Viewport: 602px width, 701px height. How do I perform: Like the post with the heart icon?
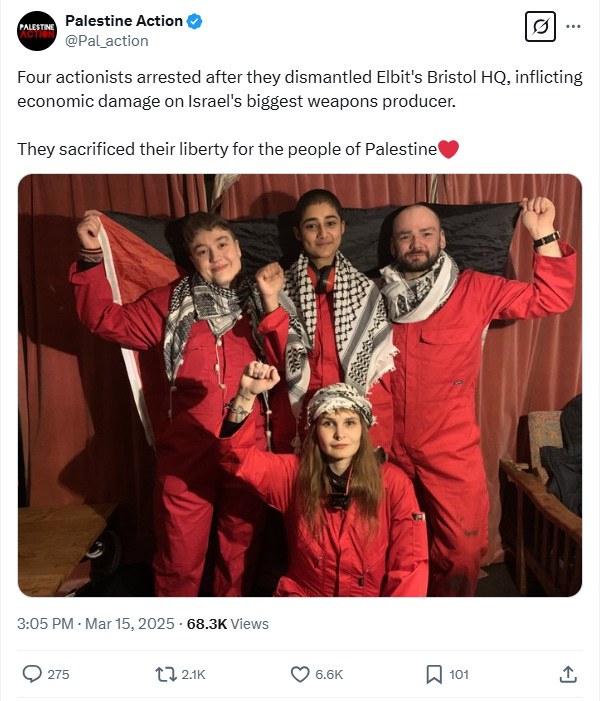point(300,674)
